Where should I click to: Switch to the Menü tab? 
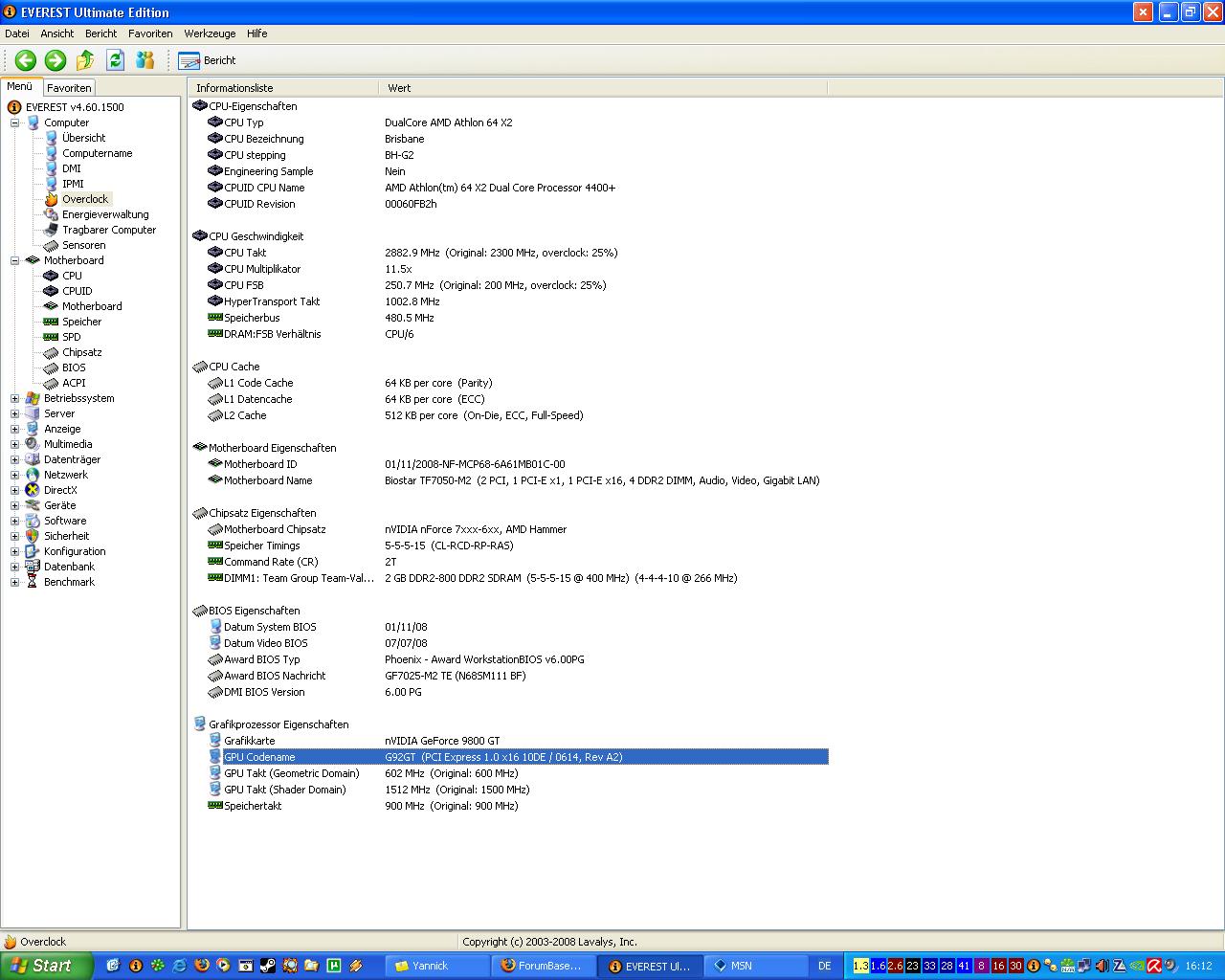coord(20,86)
